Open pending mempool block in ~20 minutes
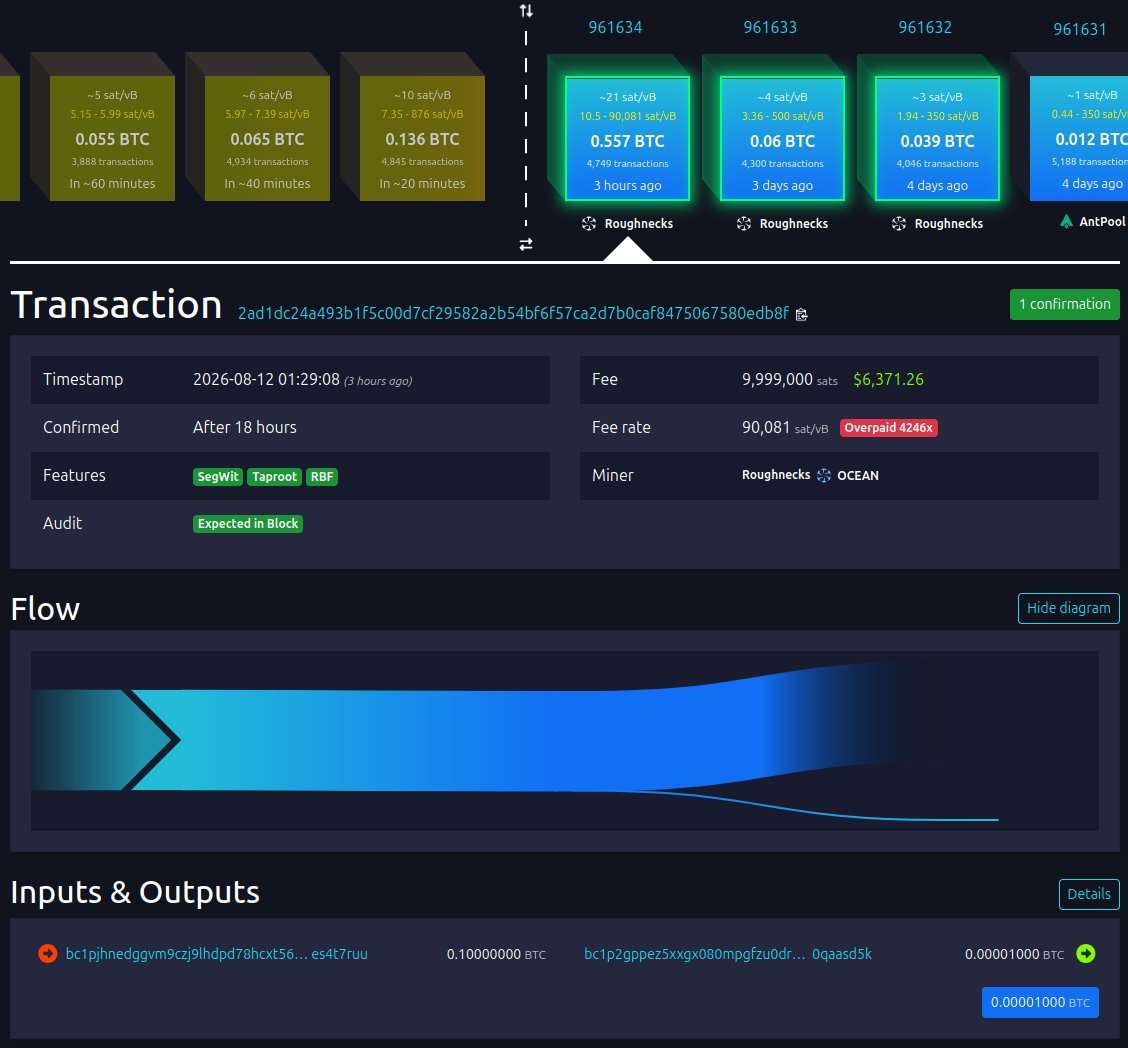Viewport: 1128px width, 1048px height. [x=422, y=138]
